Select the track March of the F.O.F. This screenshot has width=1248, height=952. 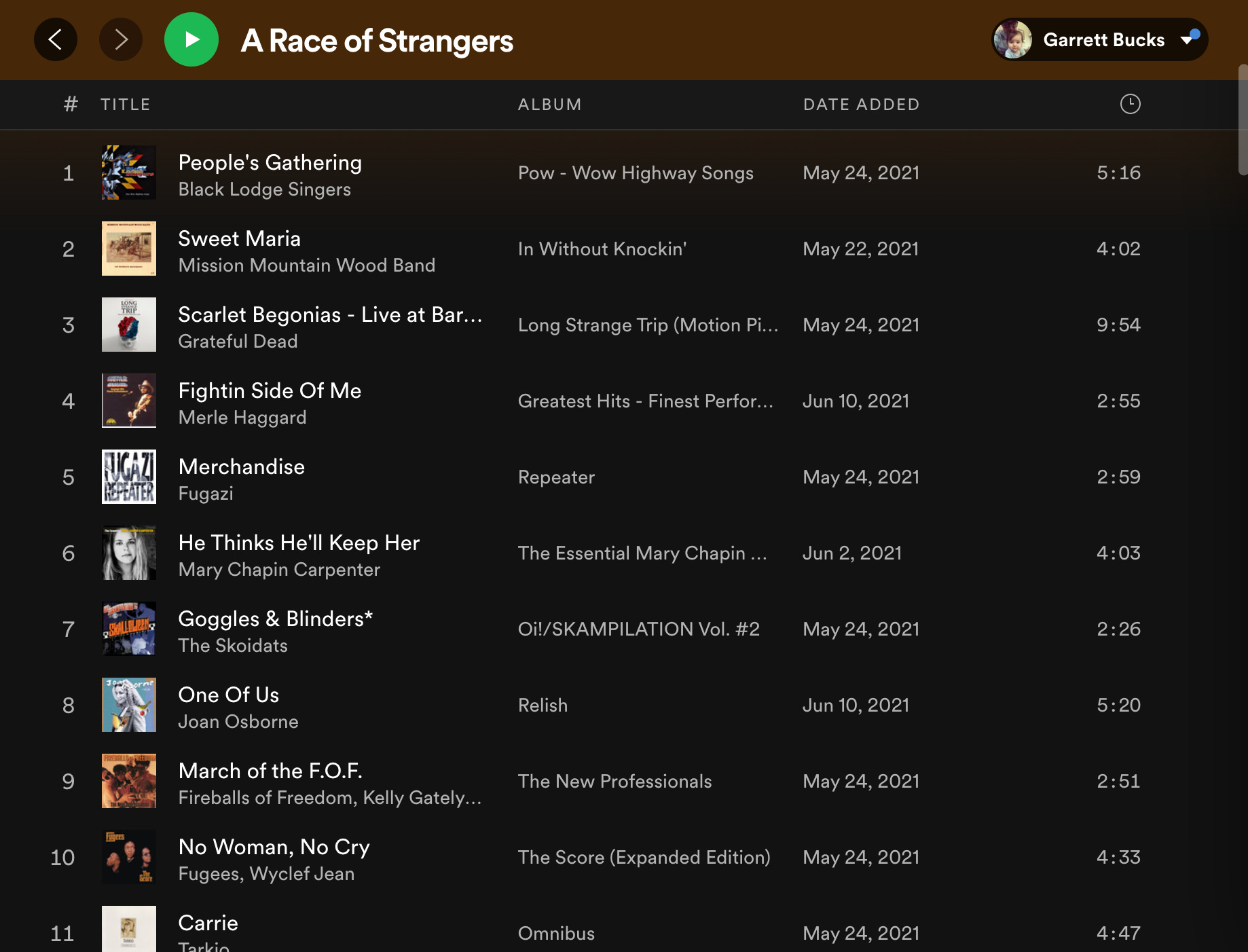[x=270, y=771]
